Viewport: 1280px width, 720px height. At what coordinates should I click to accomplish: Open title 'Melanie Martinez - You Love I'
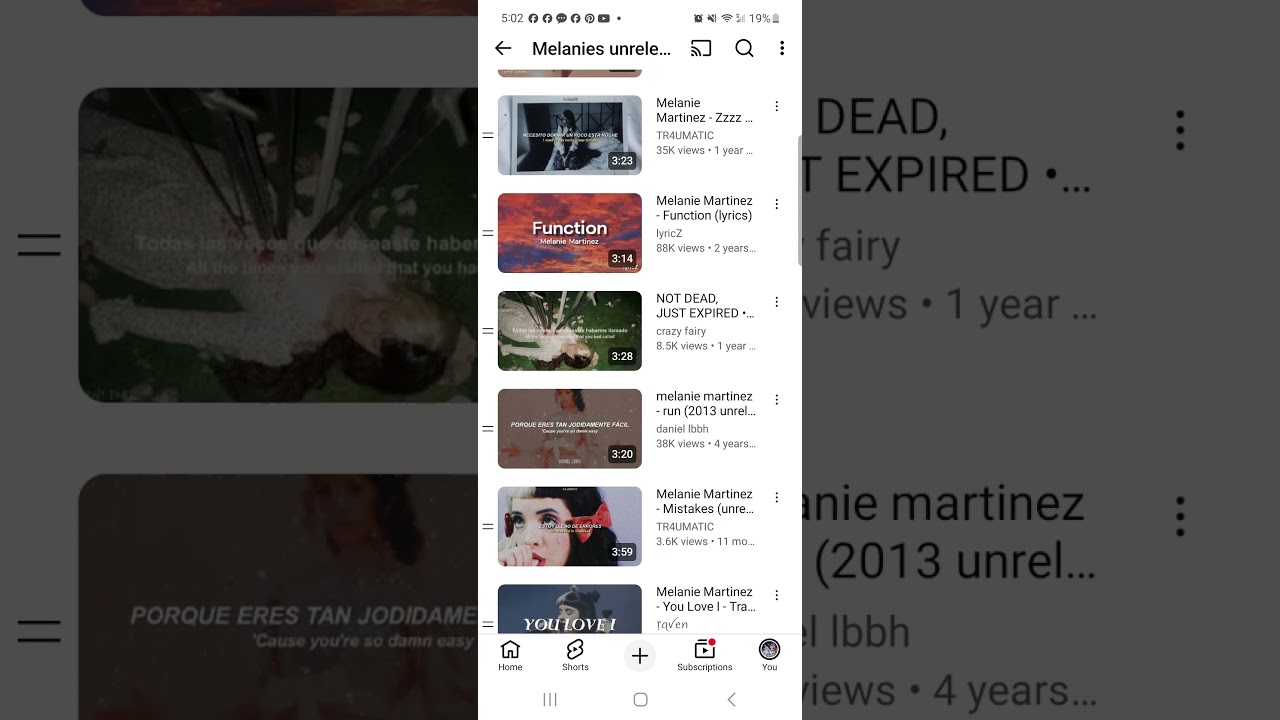(x=706, y=600)
